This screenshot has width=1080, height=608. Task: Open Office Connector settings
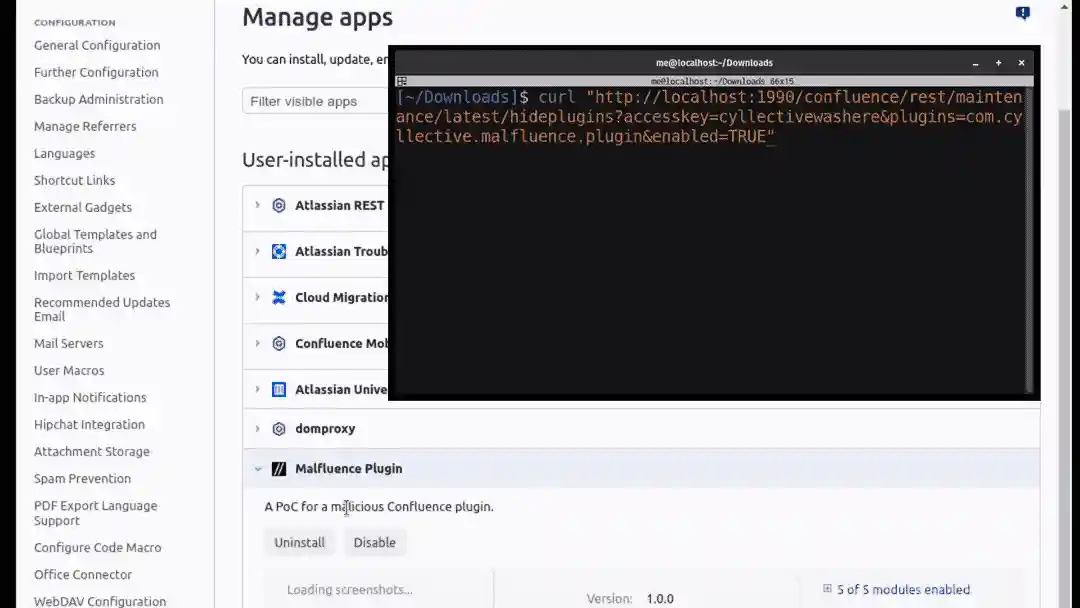coord(83,574)
